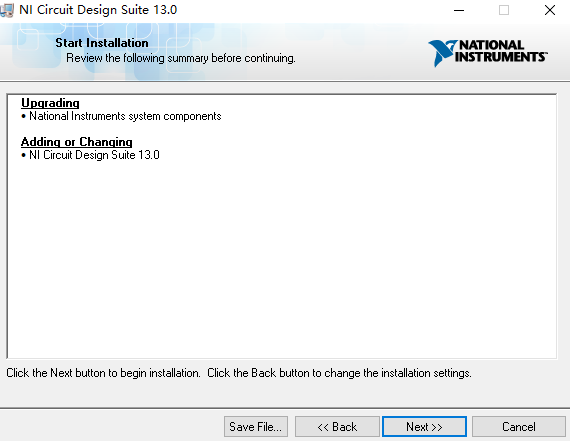Select the Upgrading heading in summary

click(x=50, y=103)
